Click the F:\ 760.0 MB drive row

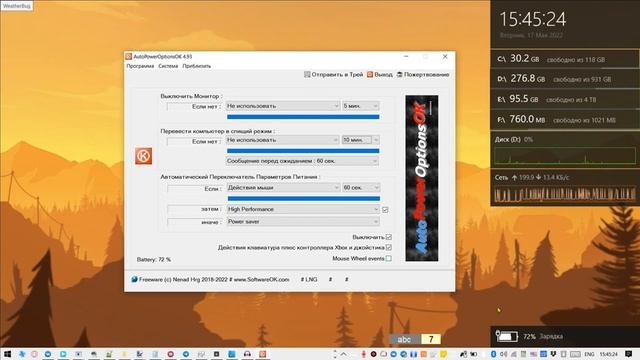565,120
